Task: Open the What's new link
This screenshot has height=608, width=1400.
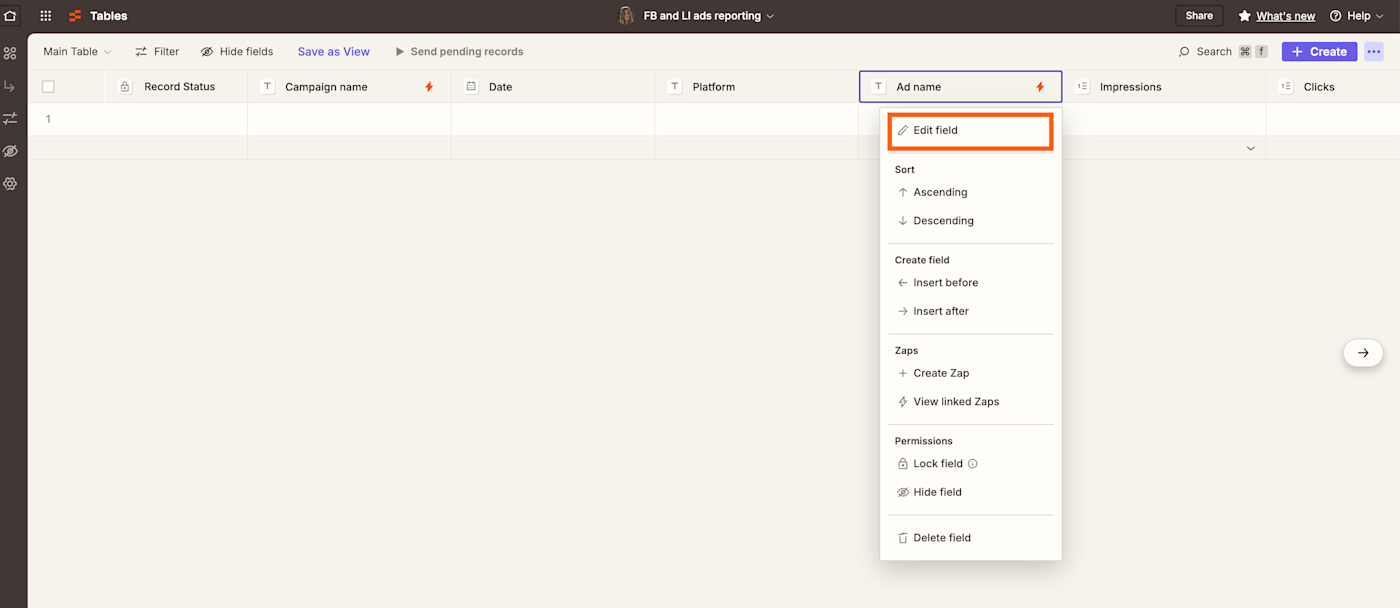Action: (1285, 16)
